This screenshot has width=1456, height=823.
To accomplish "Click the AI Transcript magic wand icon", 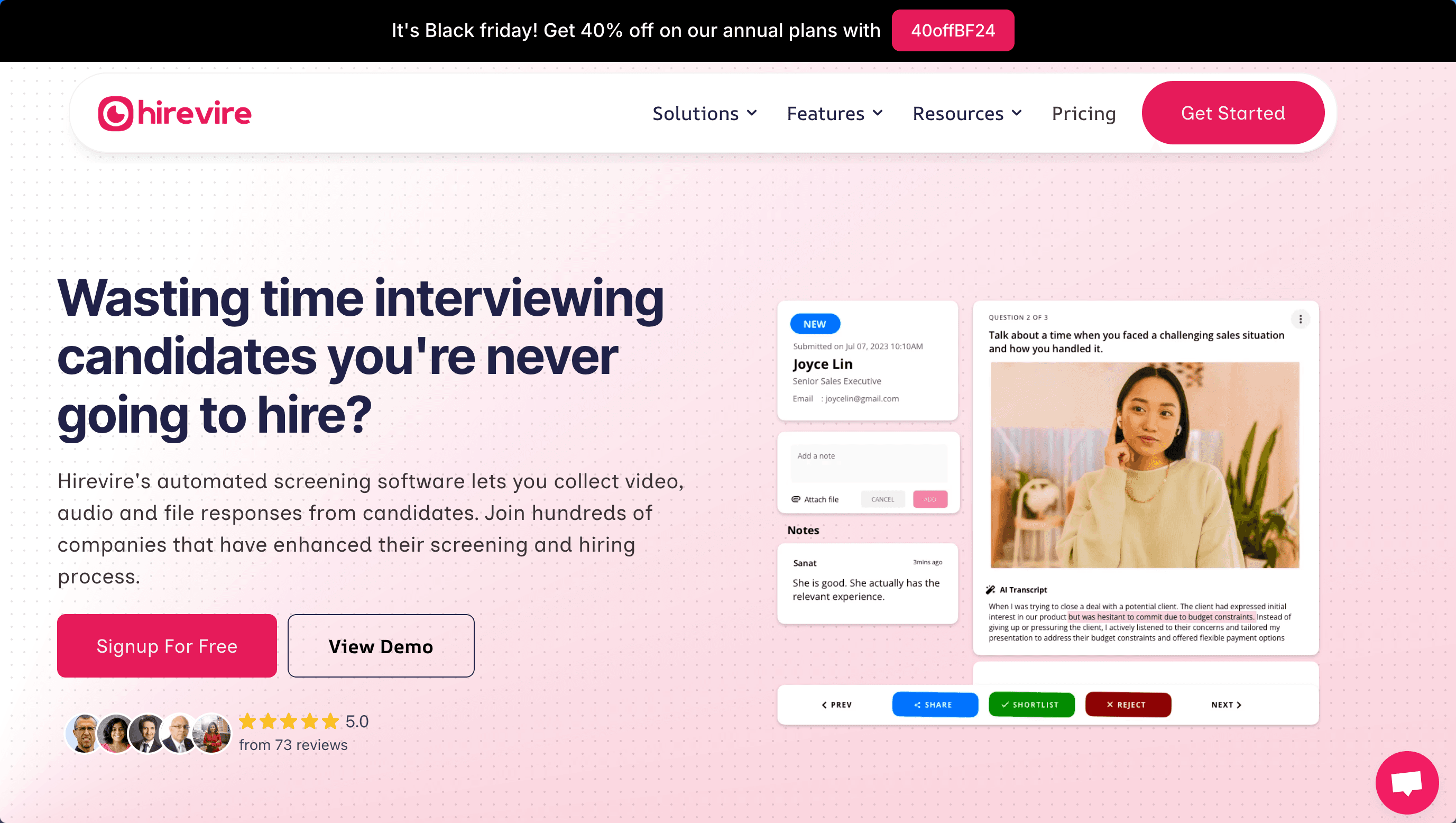I will [990, 589].
